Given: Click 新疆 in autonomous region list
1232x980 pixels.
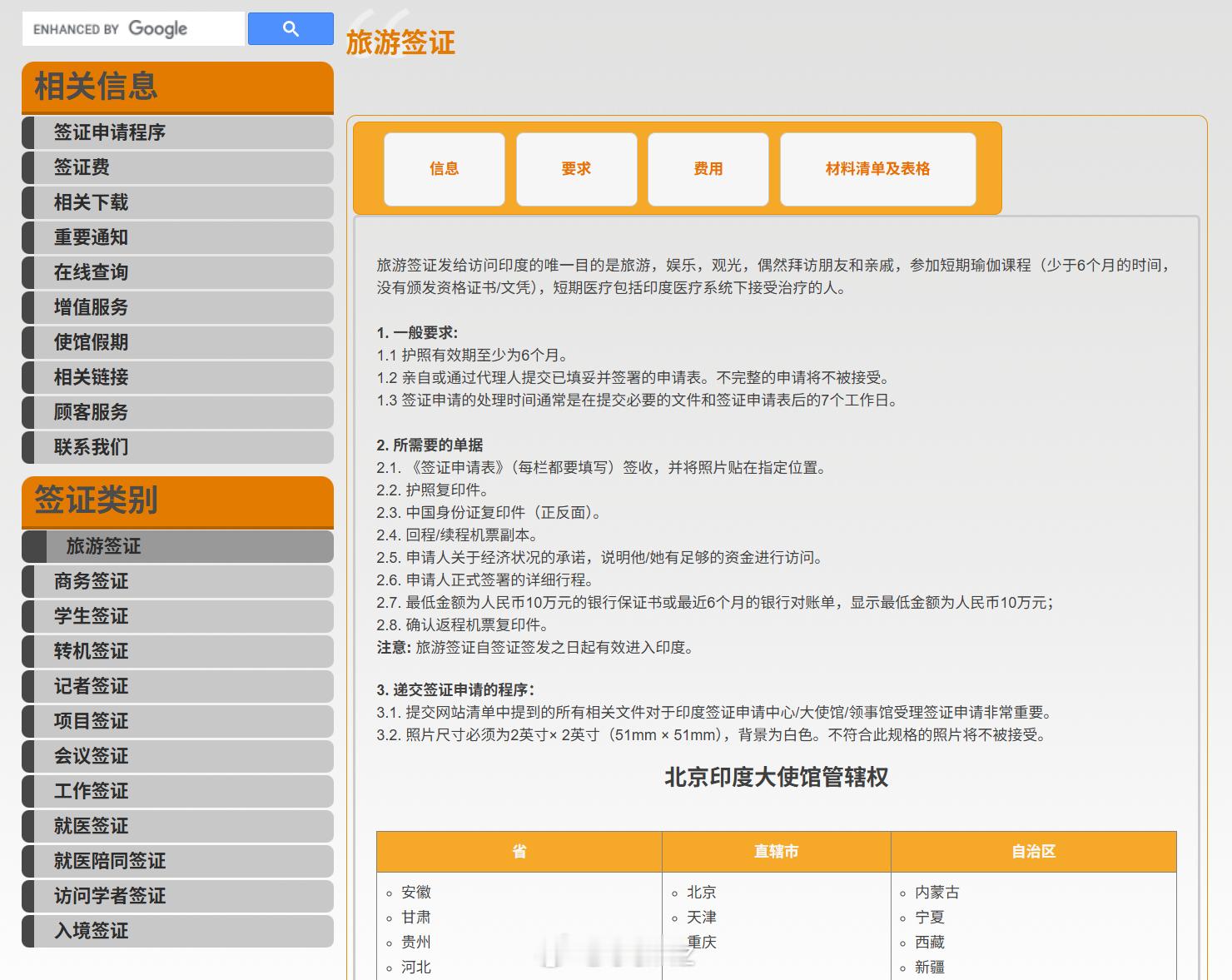Looking at the screenshot, I should pos(930,967).
